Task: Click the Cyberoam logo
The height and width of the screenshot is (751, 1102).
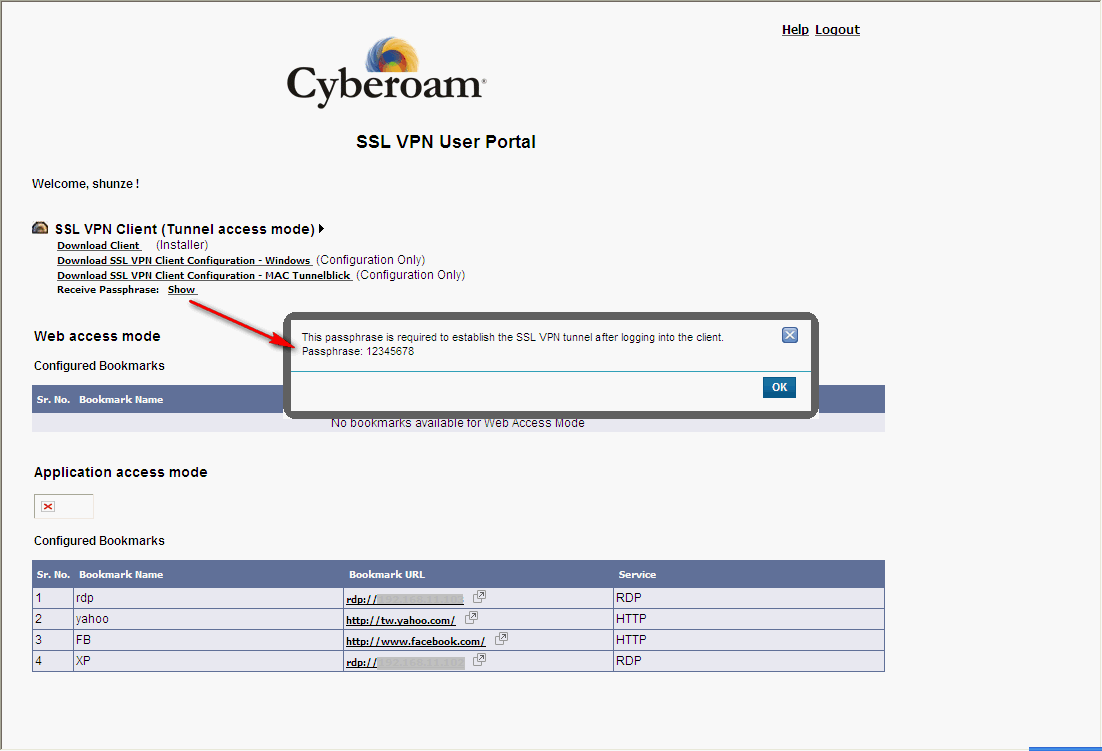Action: (x=386, y=72)
